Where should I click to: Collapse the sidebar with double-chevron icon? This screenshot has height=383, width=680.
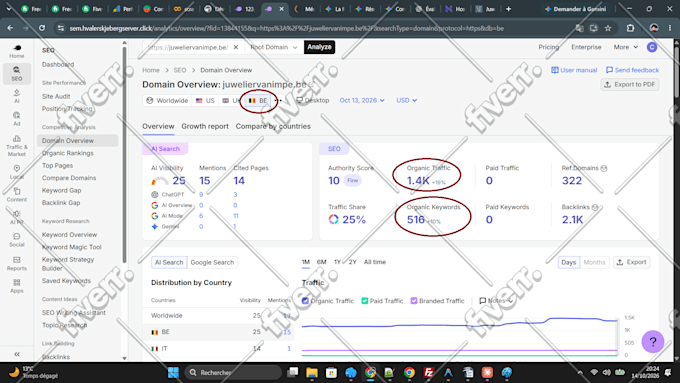click(17, 354)
